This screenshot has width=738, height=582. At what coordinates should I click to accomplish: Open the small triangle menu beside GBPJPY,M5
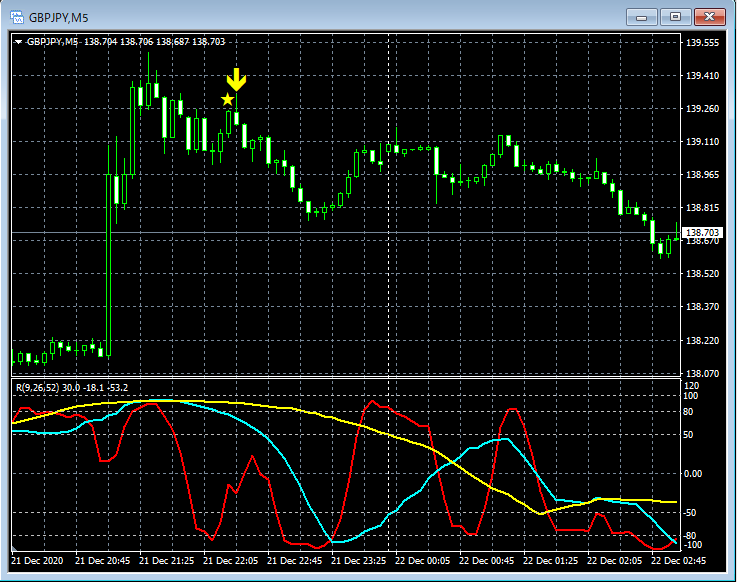18,42
